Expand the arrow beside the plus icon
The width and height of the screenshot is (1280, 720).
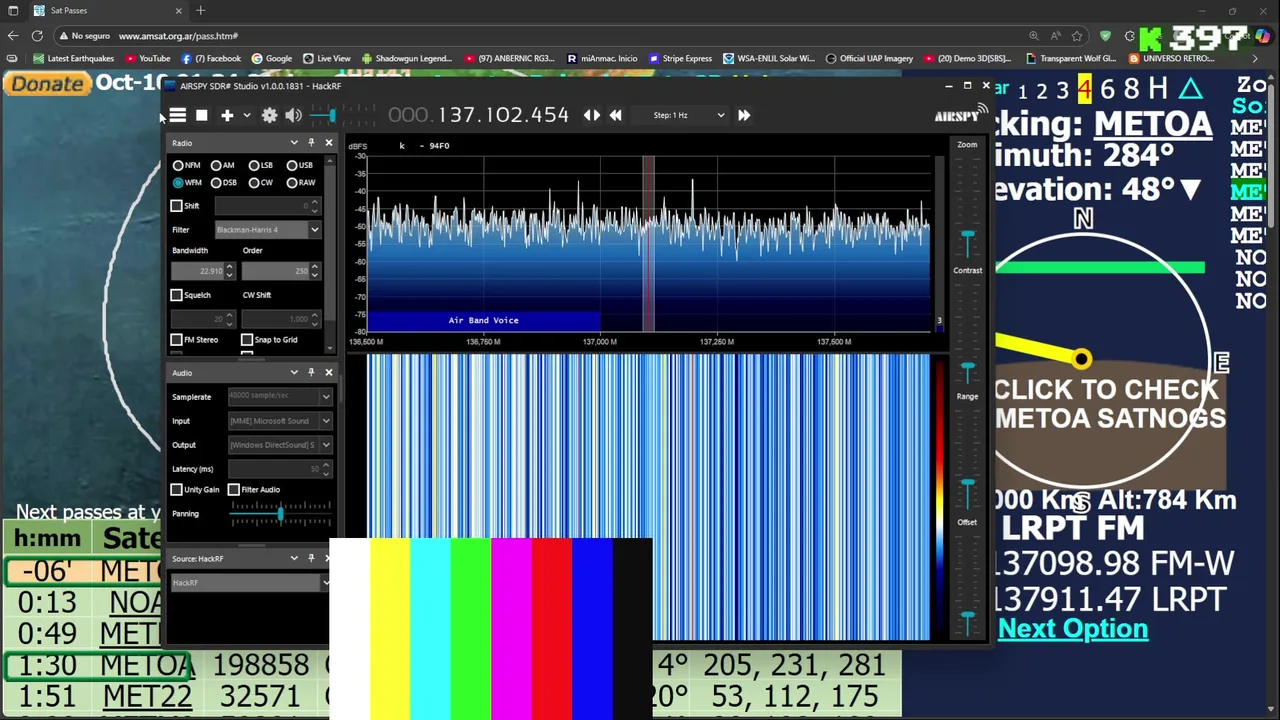click(x=247, y=115)
